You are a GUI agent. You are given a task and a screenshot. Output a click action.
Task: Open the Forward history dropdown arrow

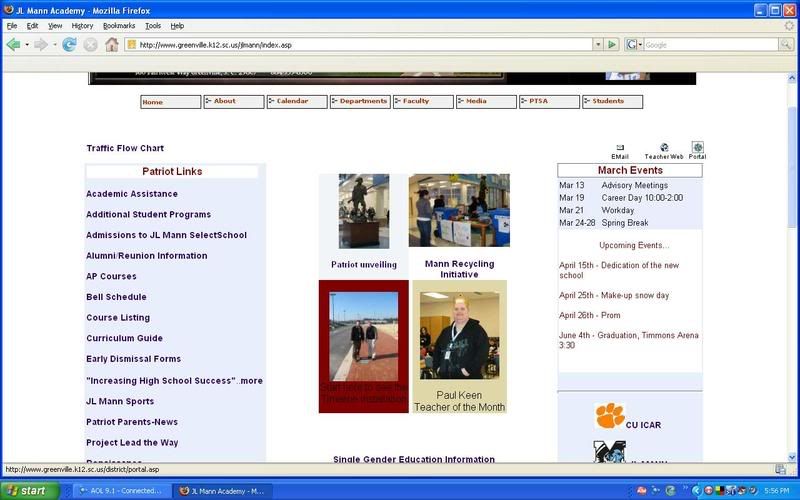click(x=55, y=45)
